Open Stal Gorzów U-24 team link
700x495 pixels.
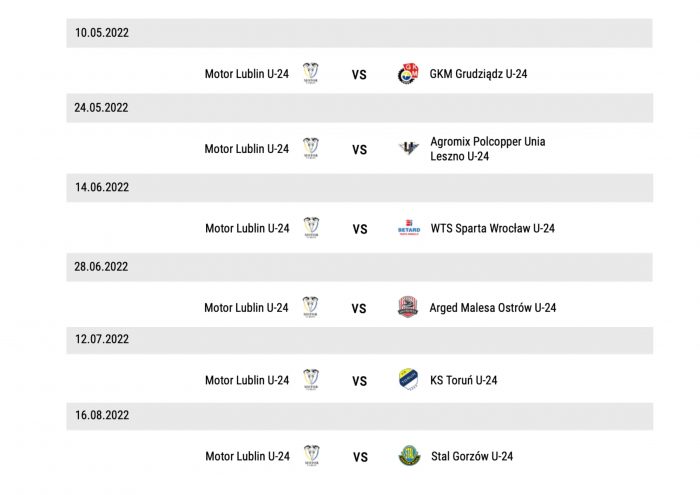click(472, 456)
